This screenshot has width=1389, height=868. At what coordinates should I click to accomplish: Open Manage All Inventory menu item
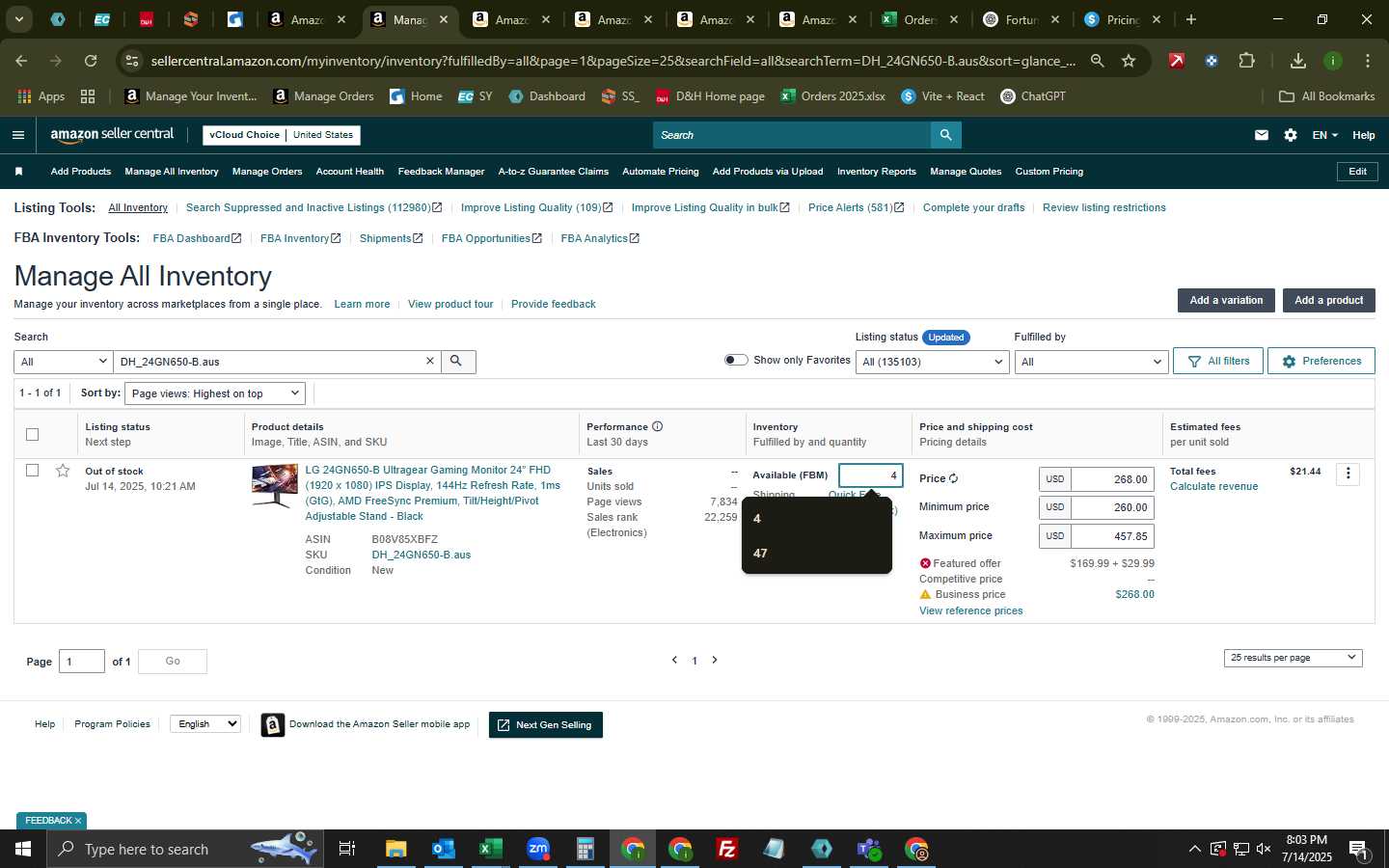click(x=172, y=172)
